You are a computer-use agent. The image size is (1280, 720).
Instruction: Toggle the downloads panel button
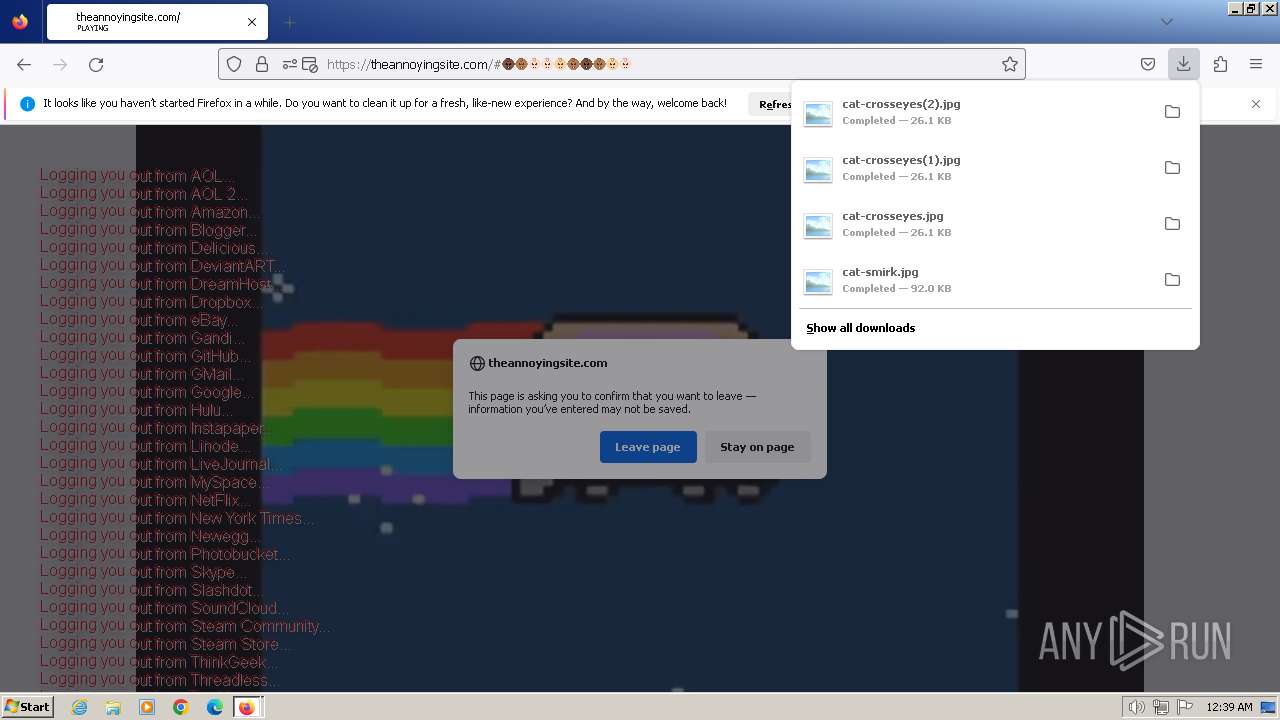[1183, 64]
